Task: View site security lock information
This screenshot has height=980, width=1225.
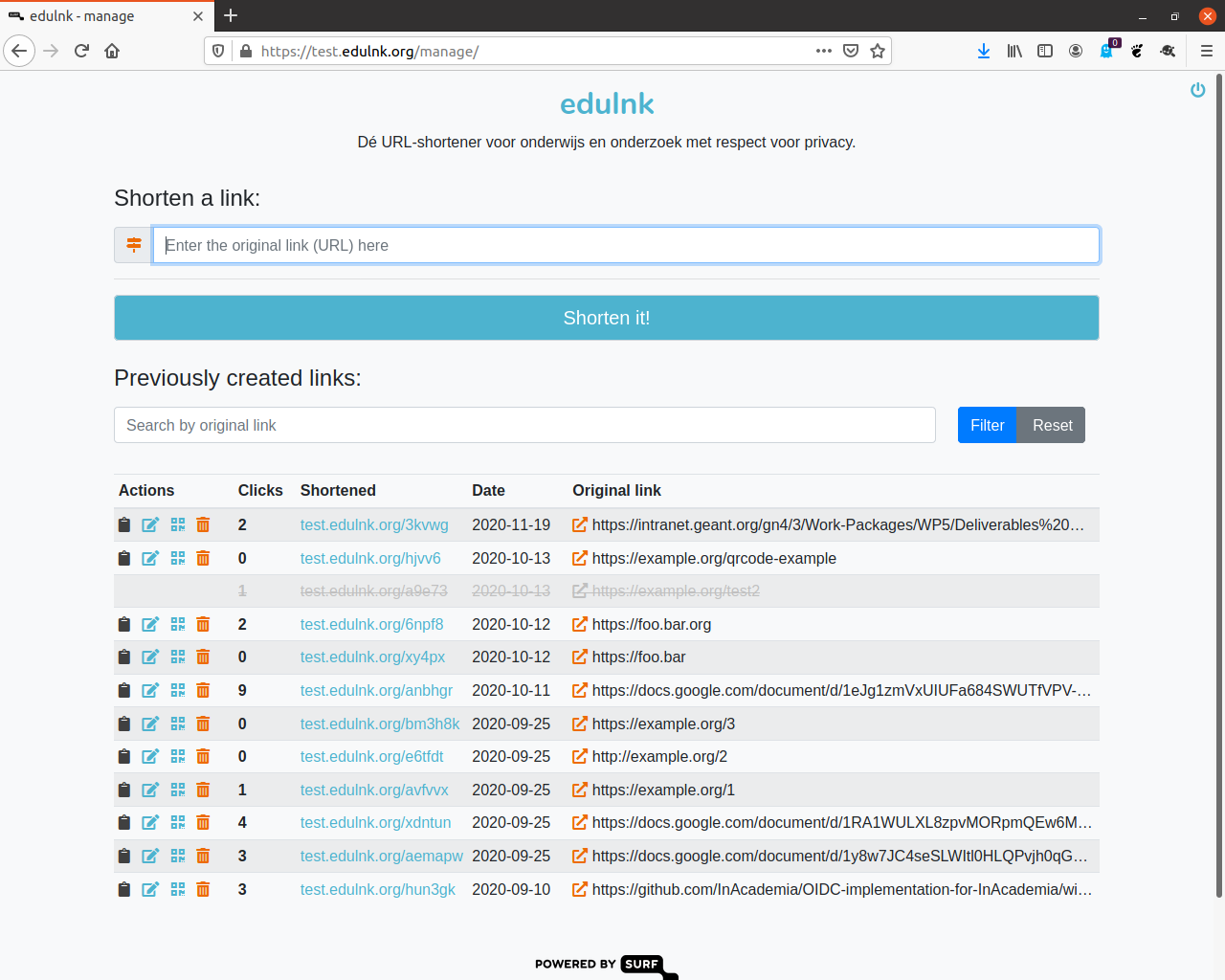Action: tap(246, 51)
